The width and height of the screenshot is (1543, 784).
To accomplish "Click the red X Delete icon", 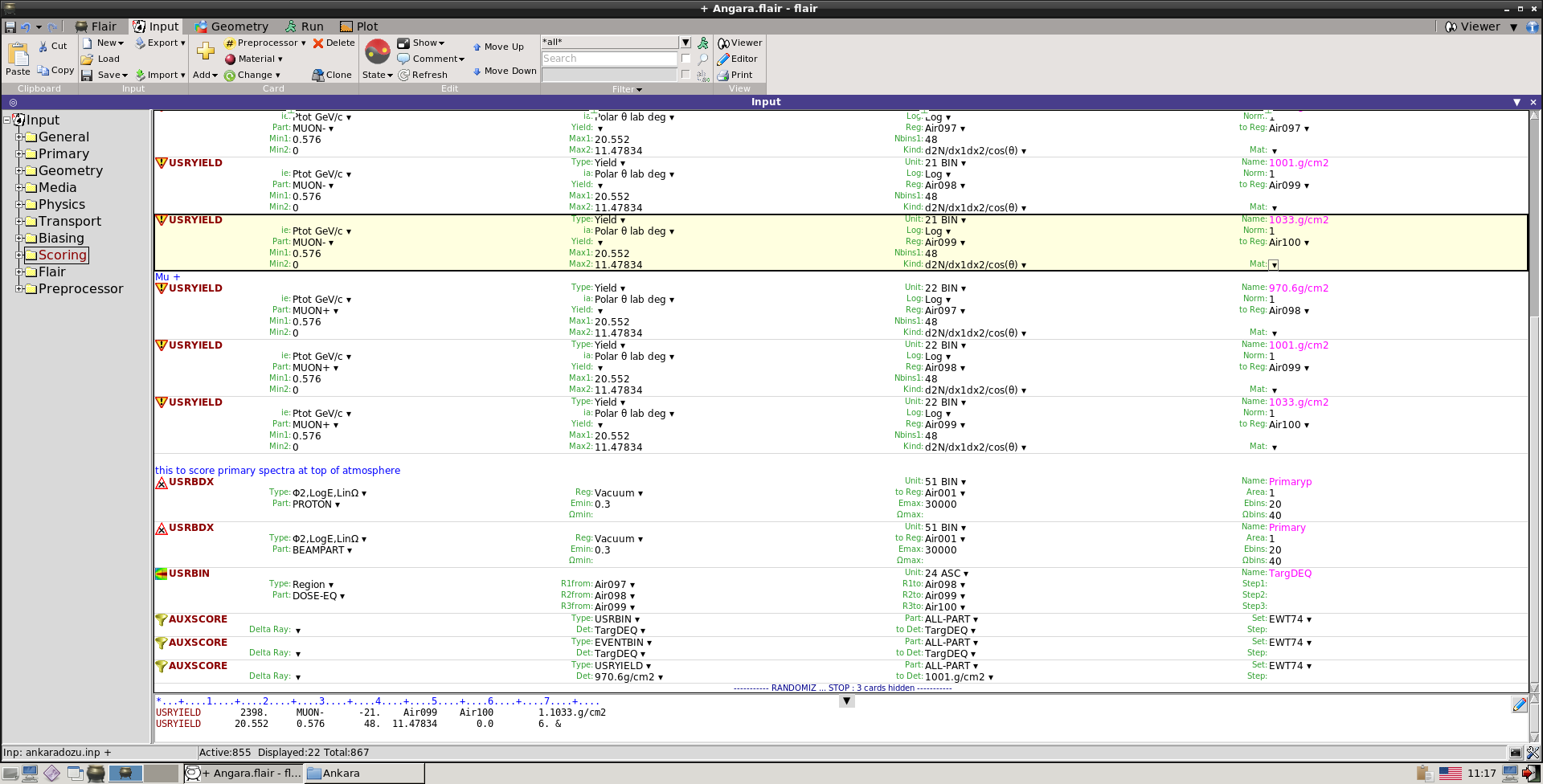I will tap(318, 43).
